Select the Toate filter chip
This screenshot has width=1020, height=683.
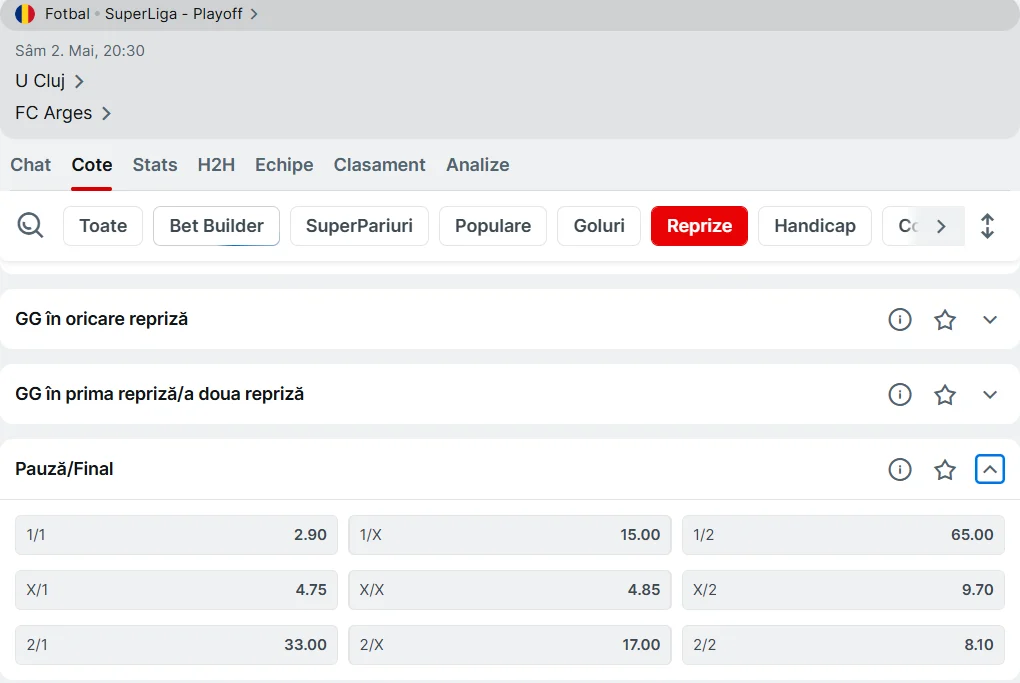103,226
